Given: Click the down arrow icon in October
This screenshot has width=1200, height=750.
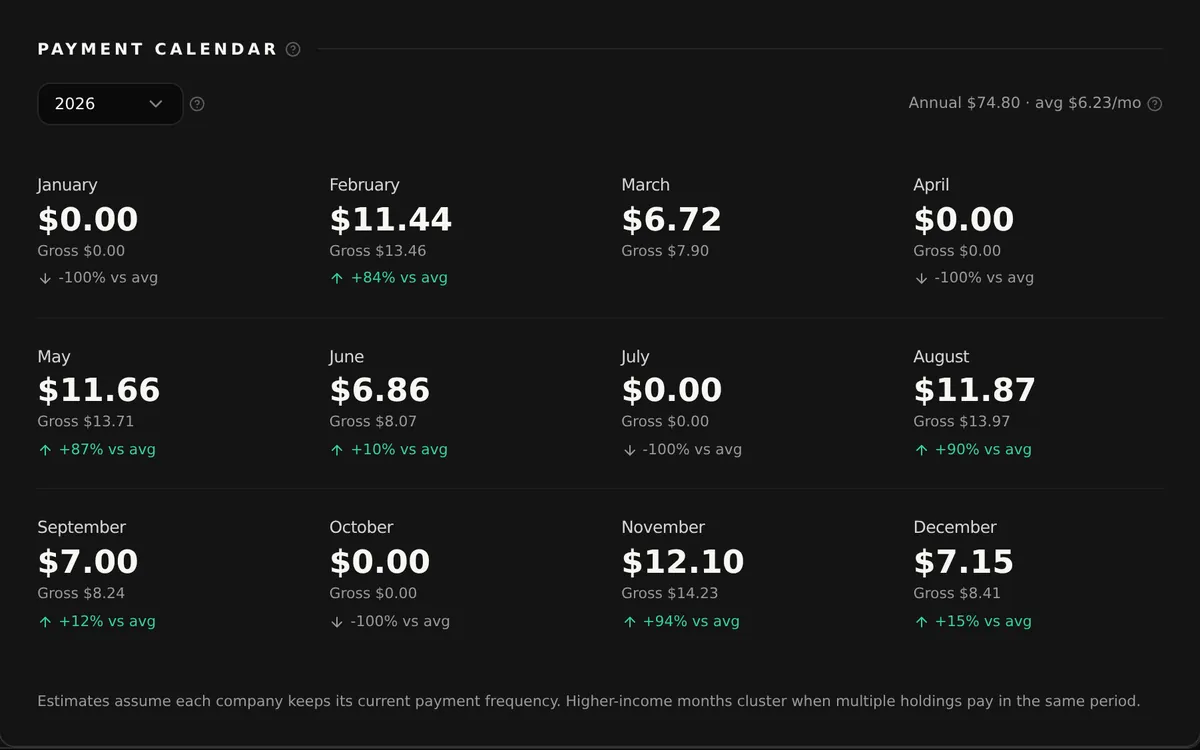Looking at the screenshot, I should coord(337,622).
